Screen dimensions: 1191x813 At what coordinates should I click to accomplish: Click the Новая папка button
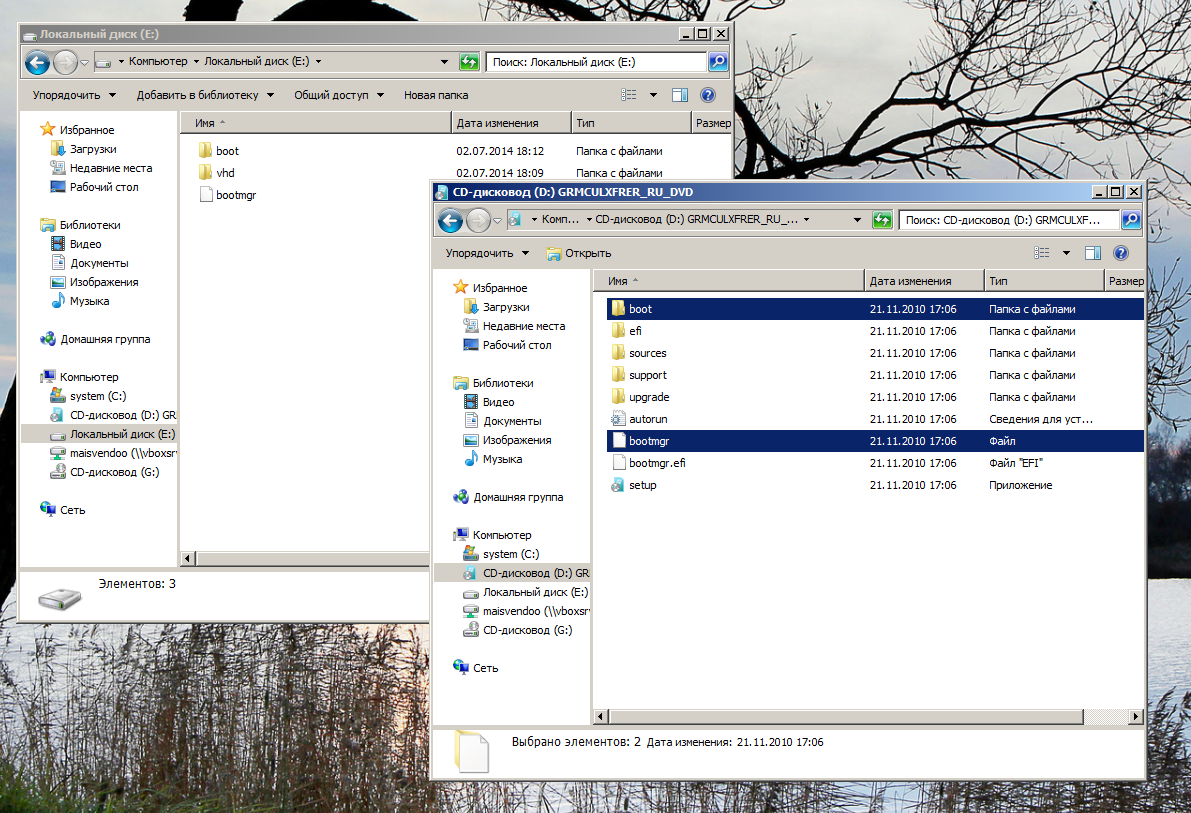click(435, 94)
